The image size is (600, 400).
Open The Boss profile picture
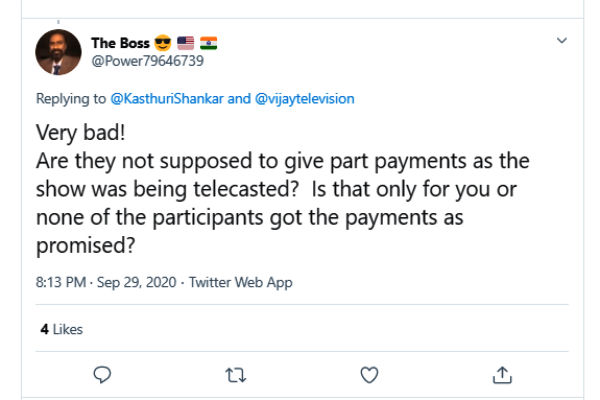pyautogui.click(x=58, y=51)
